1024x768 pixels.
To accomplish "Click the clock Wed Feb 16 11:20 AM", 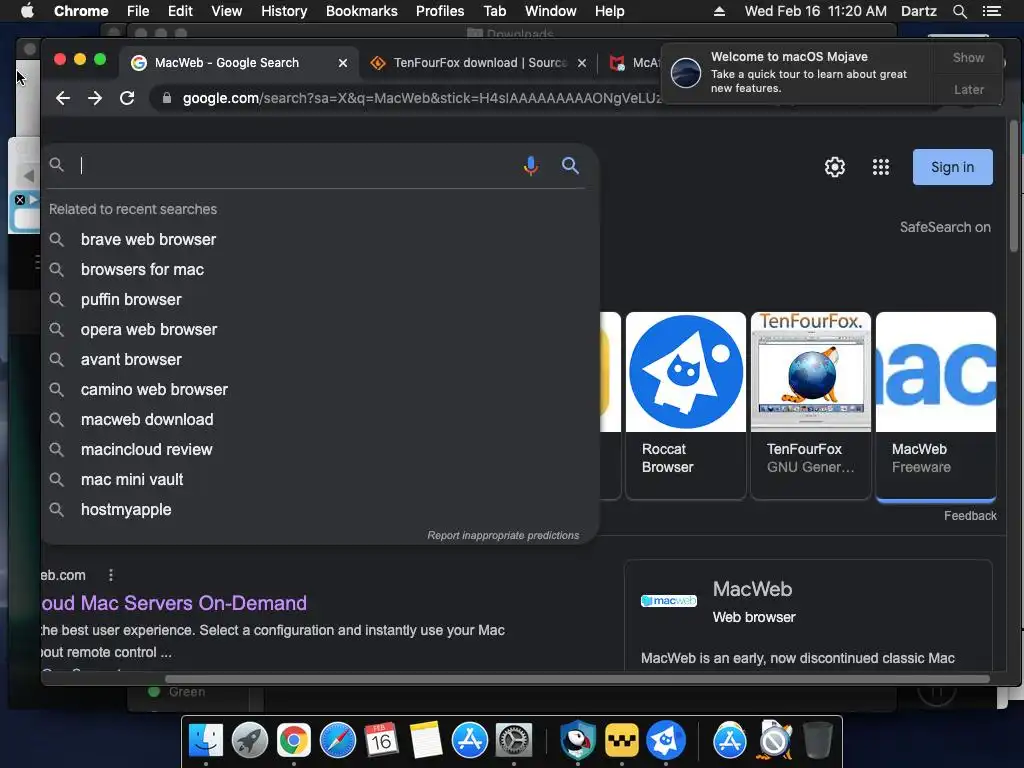I will (815, 11).
